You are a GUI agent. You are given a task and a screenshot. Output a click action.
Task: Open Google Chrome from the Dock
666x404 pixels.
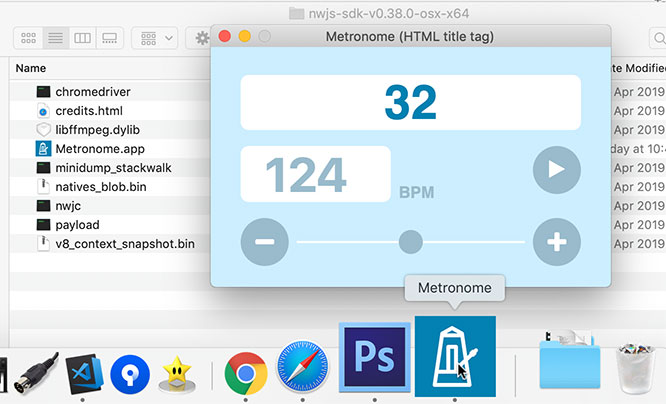(x=246, y=374)
